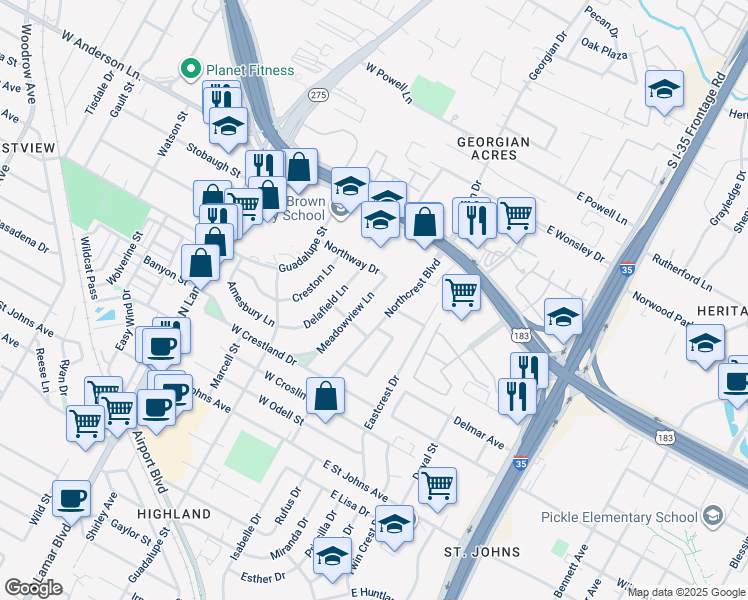The image size is (748, 600).
Task: Select the Georgian Acres neighborhood label
Action: [x=487, y=148]
